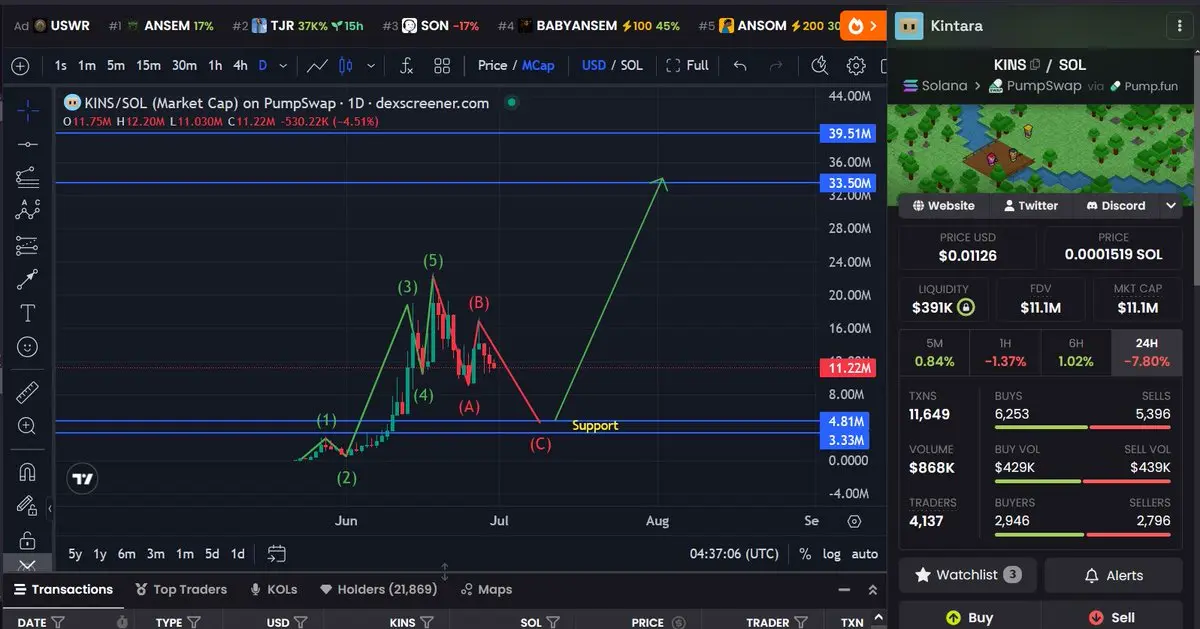This screenshot has height=629, width=1200.
Task: Open the forecasting and projection tools
Action: tap(27, 245)
